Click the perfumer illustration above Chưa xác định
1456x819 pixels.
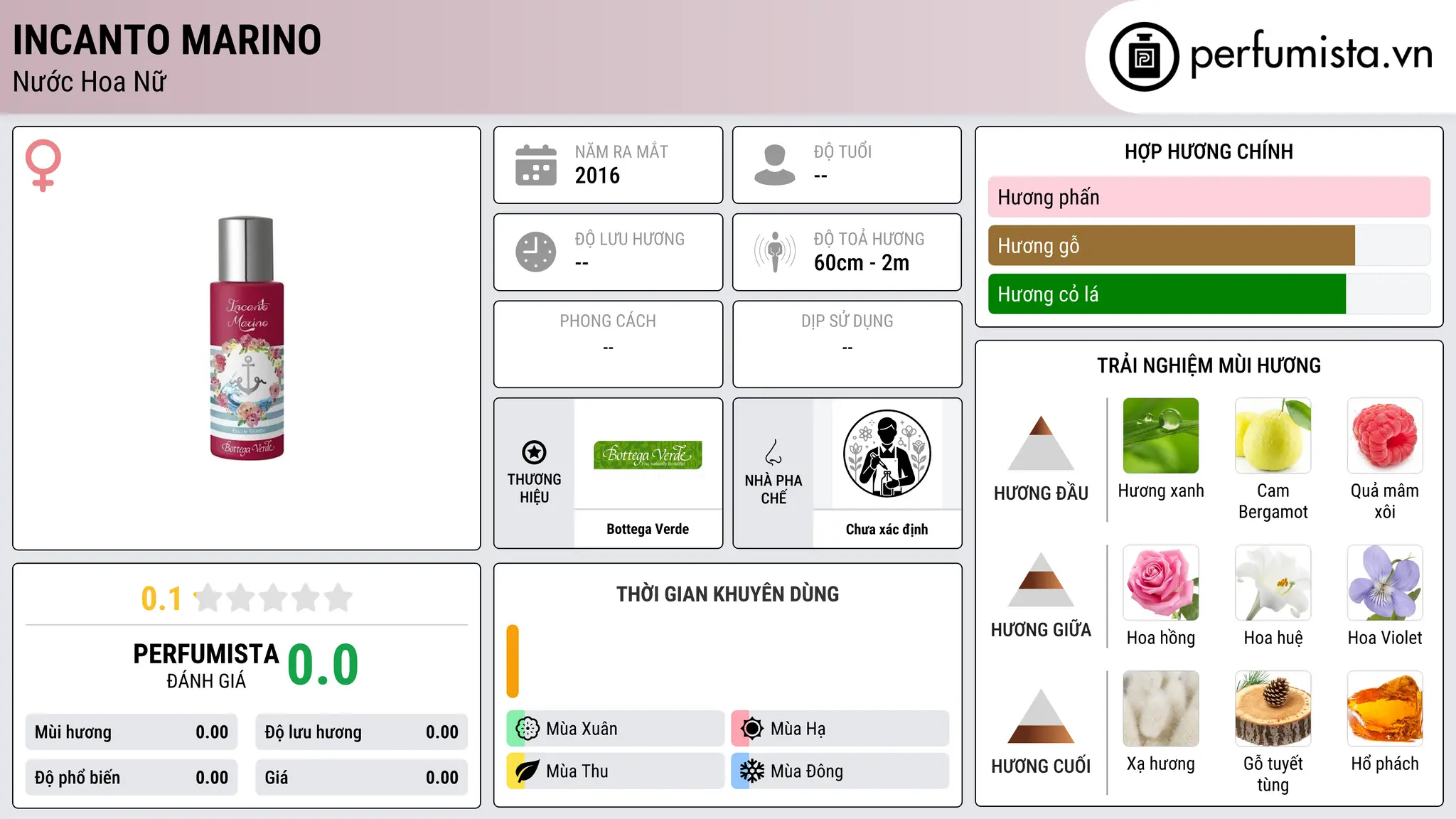click(x=887, y=454)
